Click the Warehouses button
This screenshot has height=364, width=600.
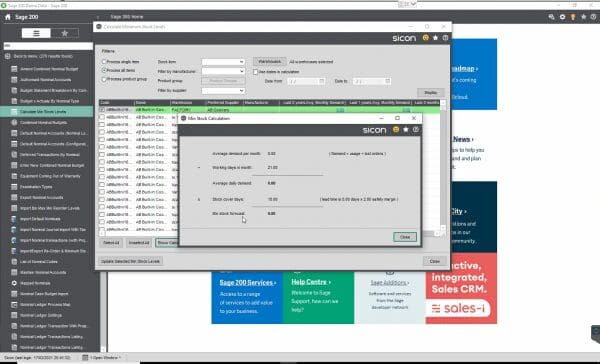269,62
